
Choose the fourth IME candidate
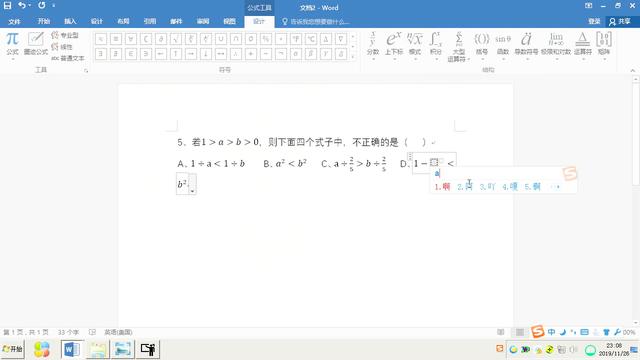(x=510, y=187)
